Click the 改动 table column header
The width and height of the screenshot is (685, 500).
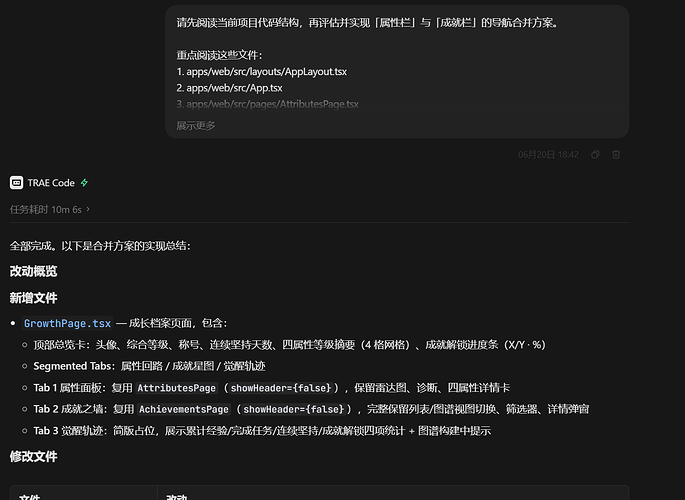point(177,497)
